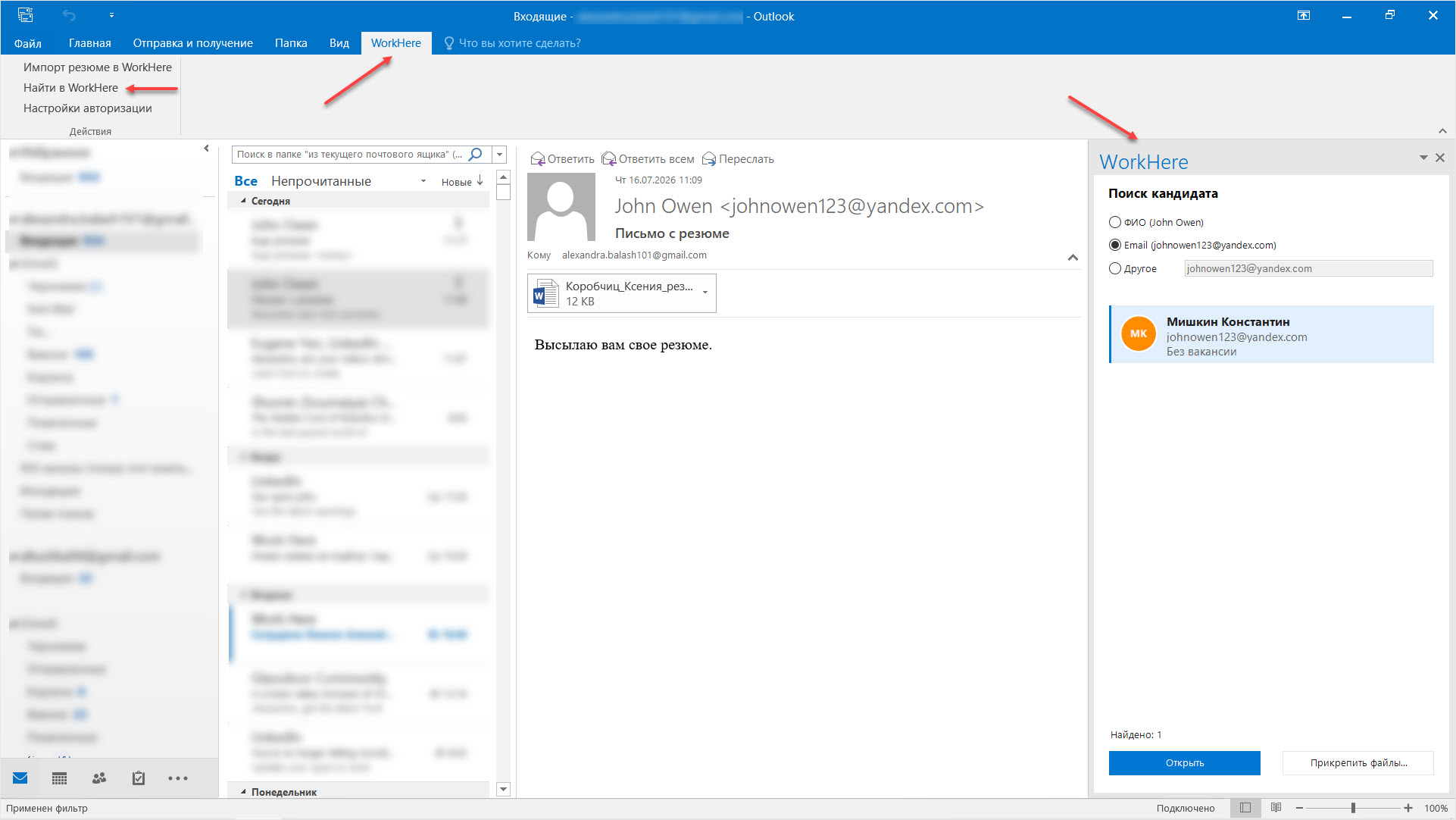Select the WorkHere ribbon tab
This screenshot has height=820, width=1456.
click(396, 43)
